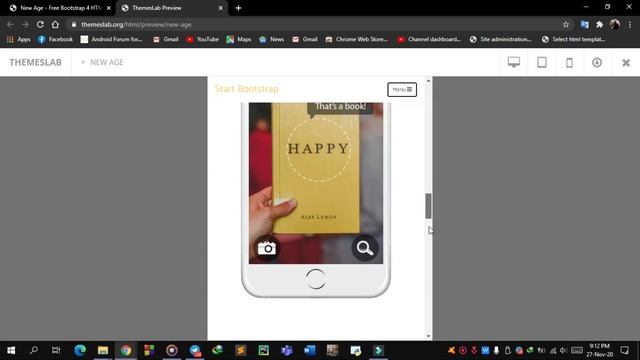Open Microsoft Word from the taskbar
This screenshot has height=360, width=640.
(309, 350)
